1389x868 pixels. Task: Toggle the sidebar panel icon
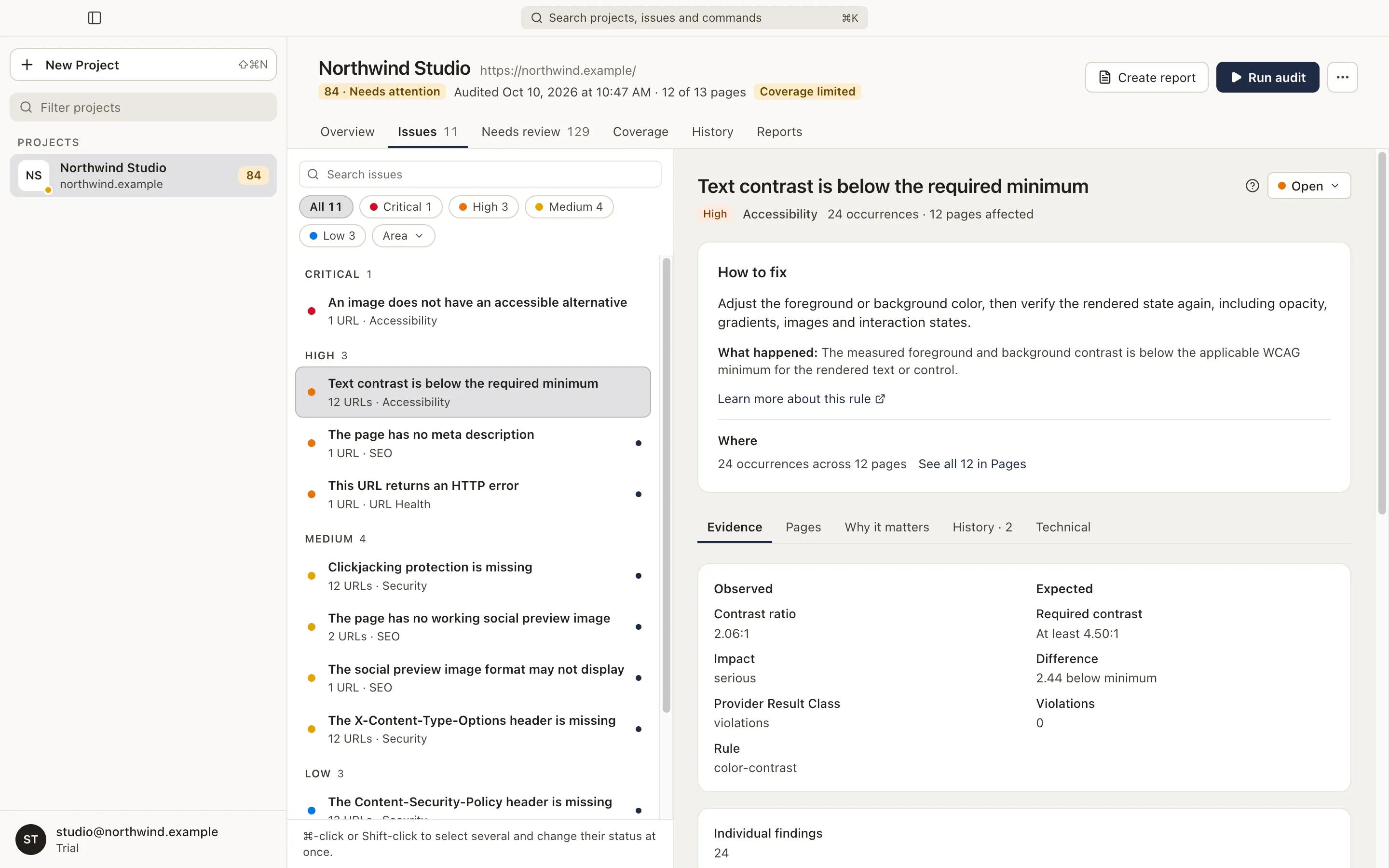click(x=95, y=18)
